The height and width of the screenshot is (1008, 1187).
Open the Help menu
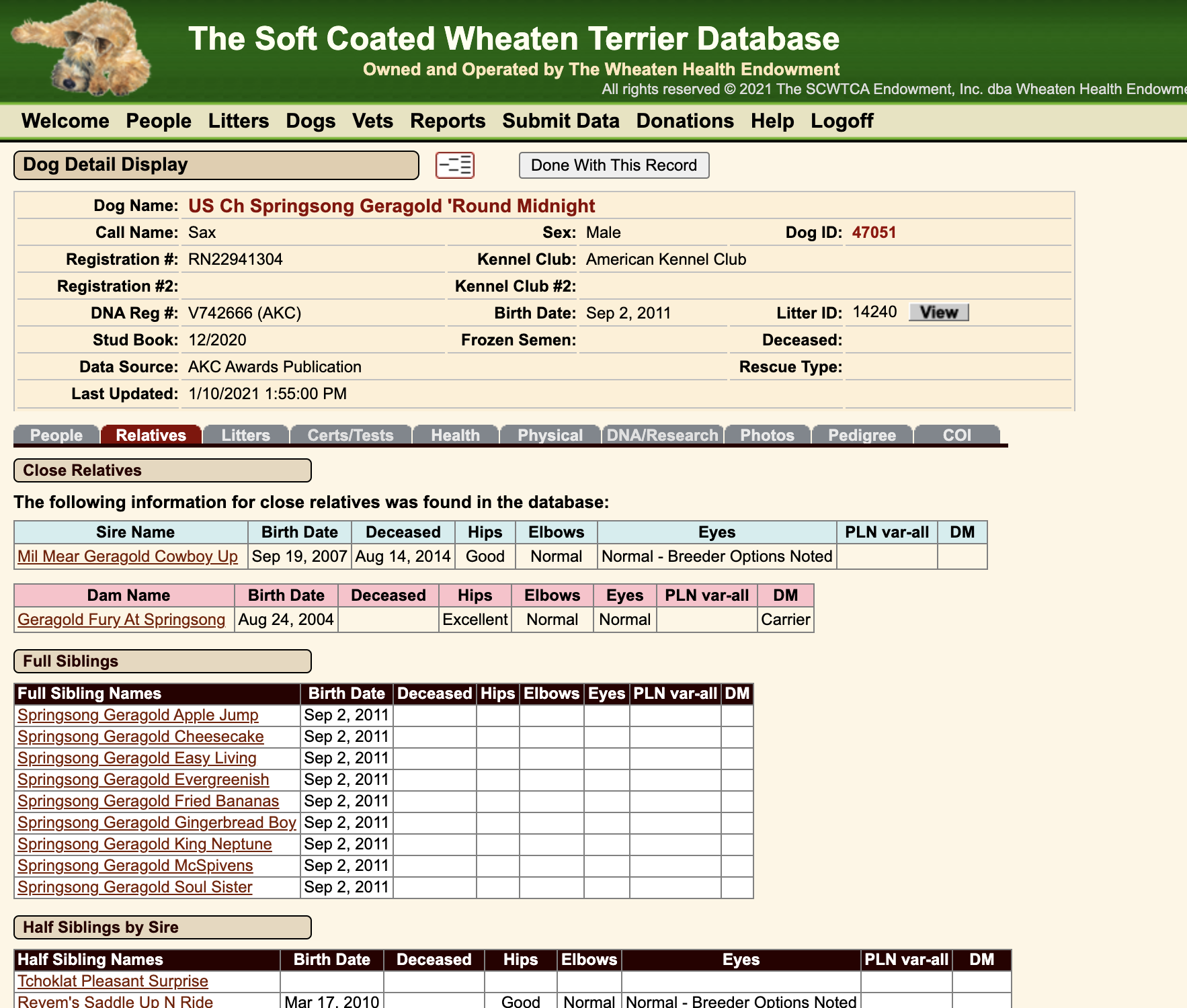tap(772, 121)
